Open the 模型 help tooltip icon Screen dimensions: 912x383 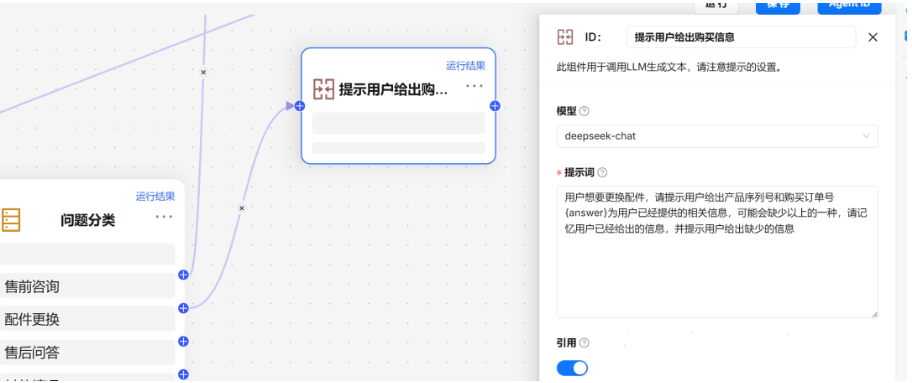click(585, 111)
